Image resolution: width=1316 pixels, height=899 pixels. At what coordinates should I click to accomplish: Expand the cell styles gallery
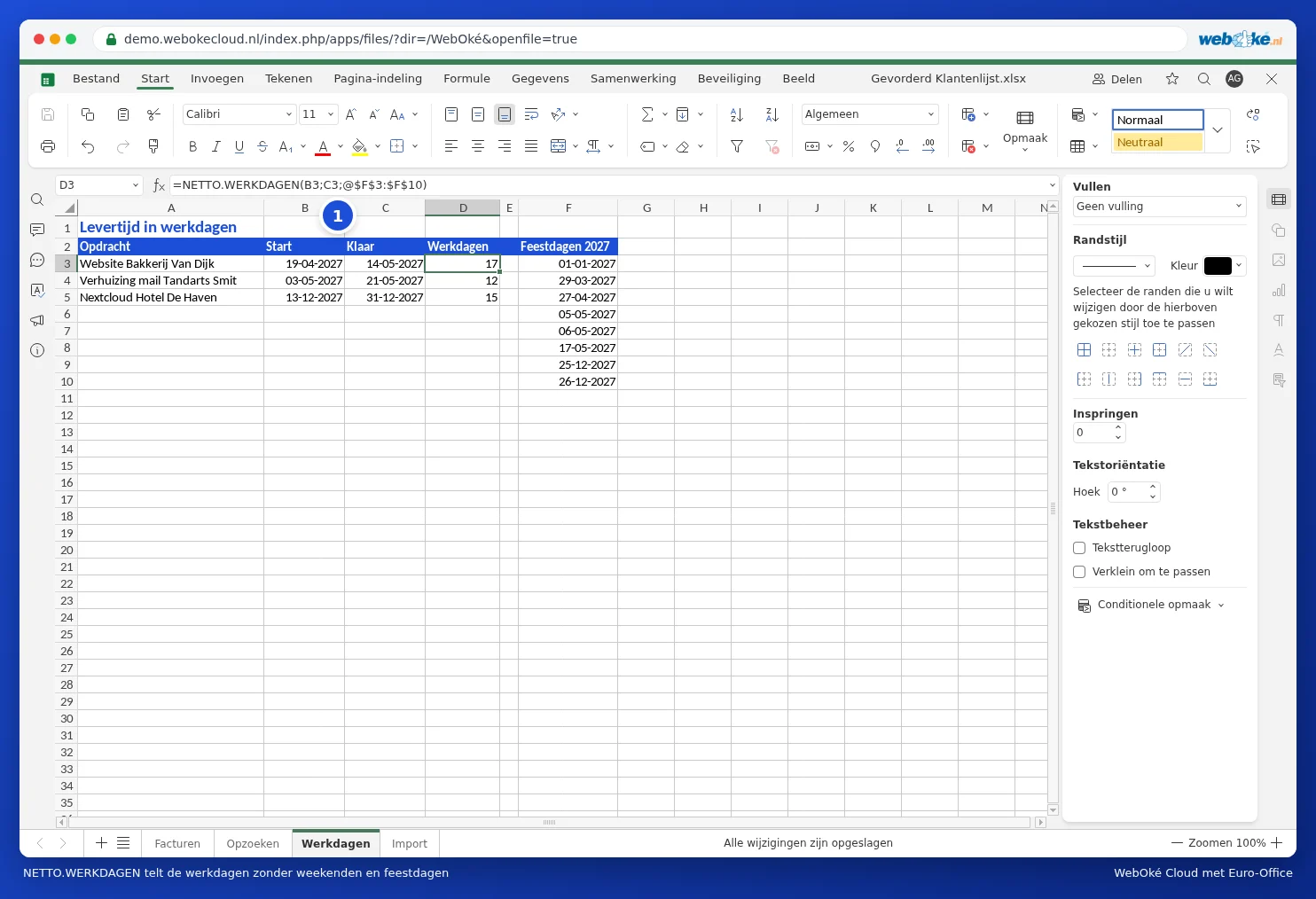coord(1218,130)
